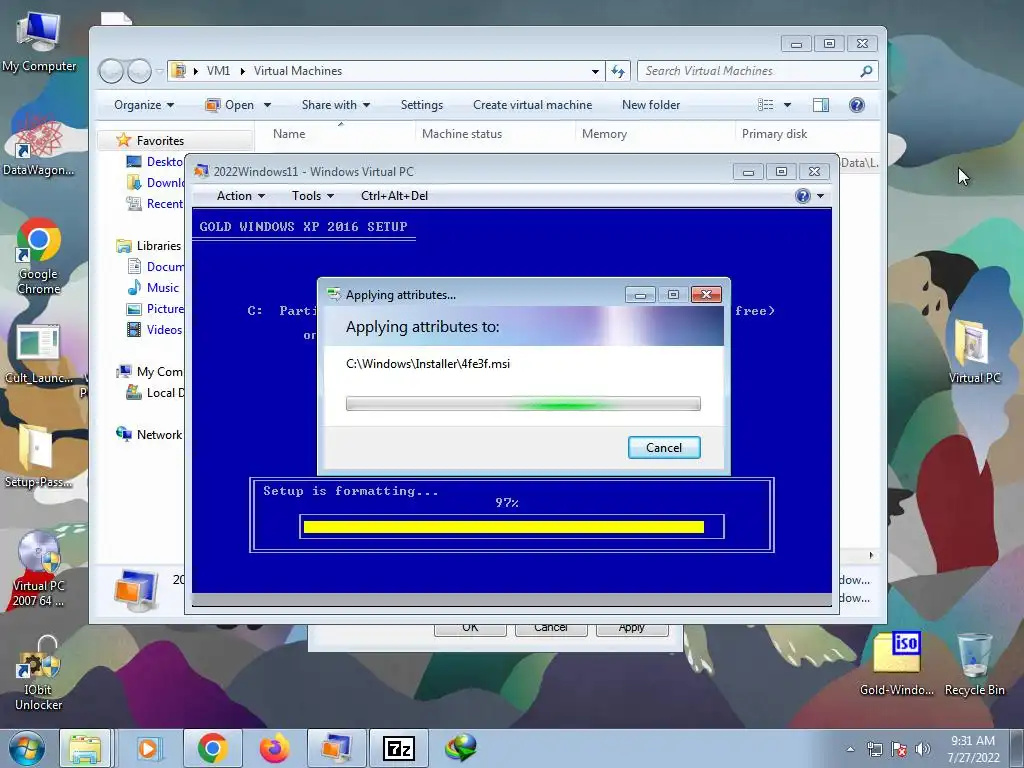The image size is (1024, 768).
Task: Toggle the preview pane icon
Action: pyautogui.click(x=821, y=105)
